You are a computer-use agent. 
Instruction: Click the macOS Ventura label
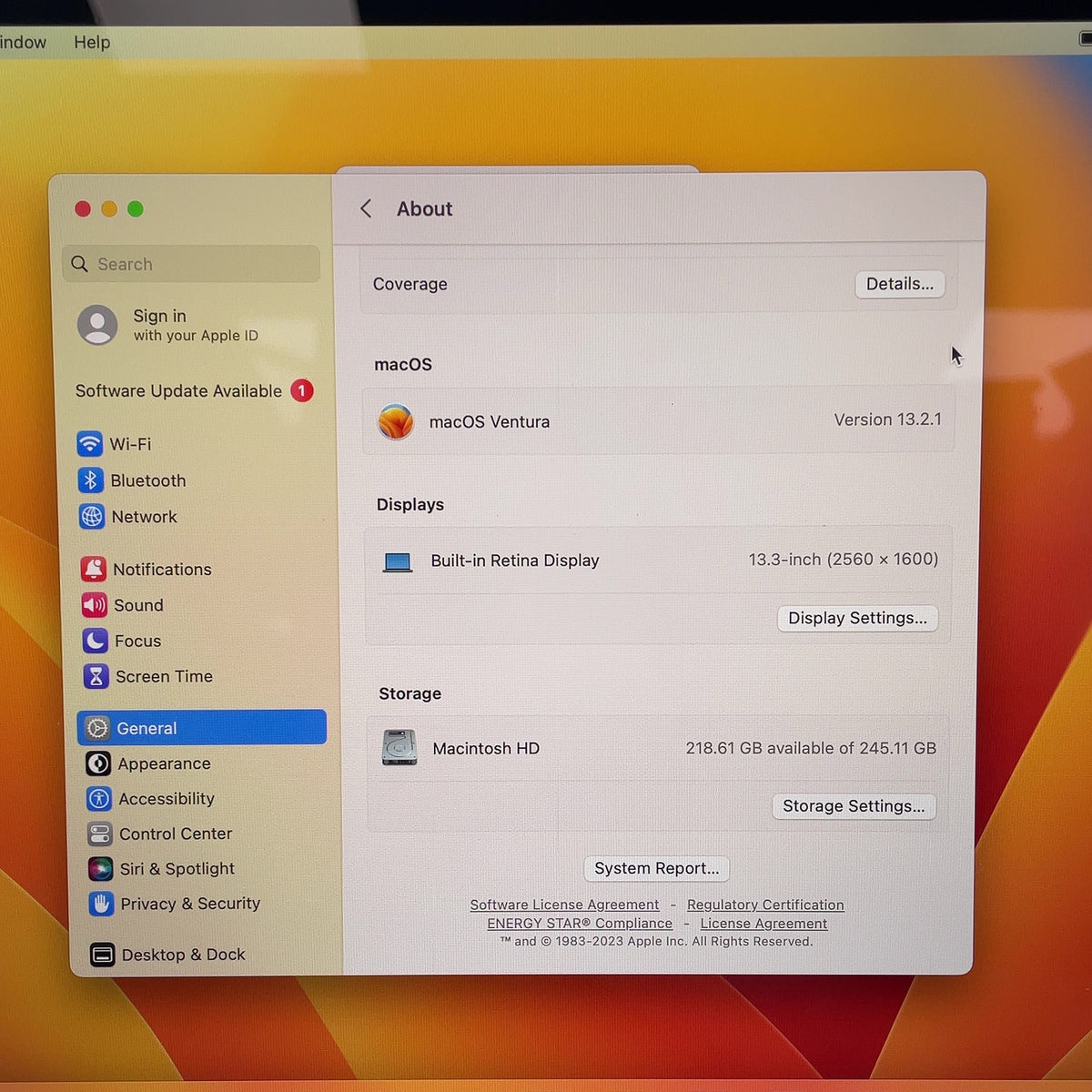tap(490, 422)
